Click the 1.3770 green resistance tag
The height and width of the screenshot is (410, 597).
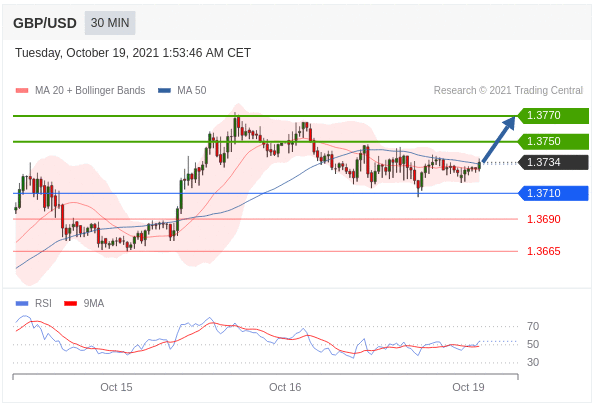(553, 115)
